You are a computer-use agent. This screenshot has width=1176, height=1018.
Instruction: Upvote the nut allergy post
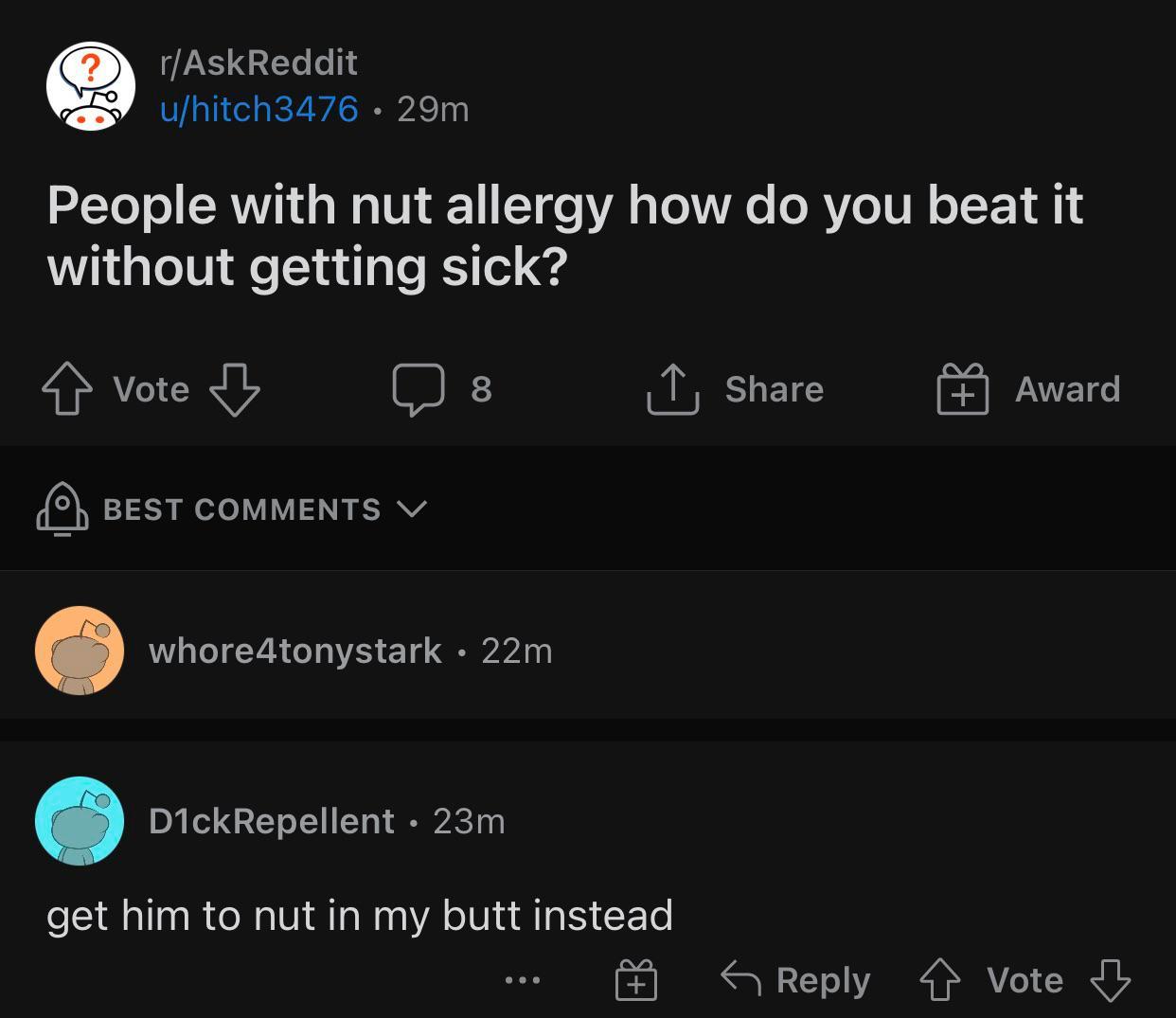click(66, 388)
